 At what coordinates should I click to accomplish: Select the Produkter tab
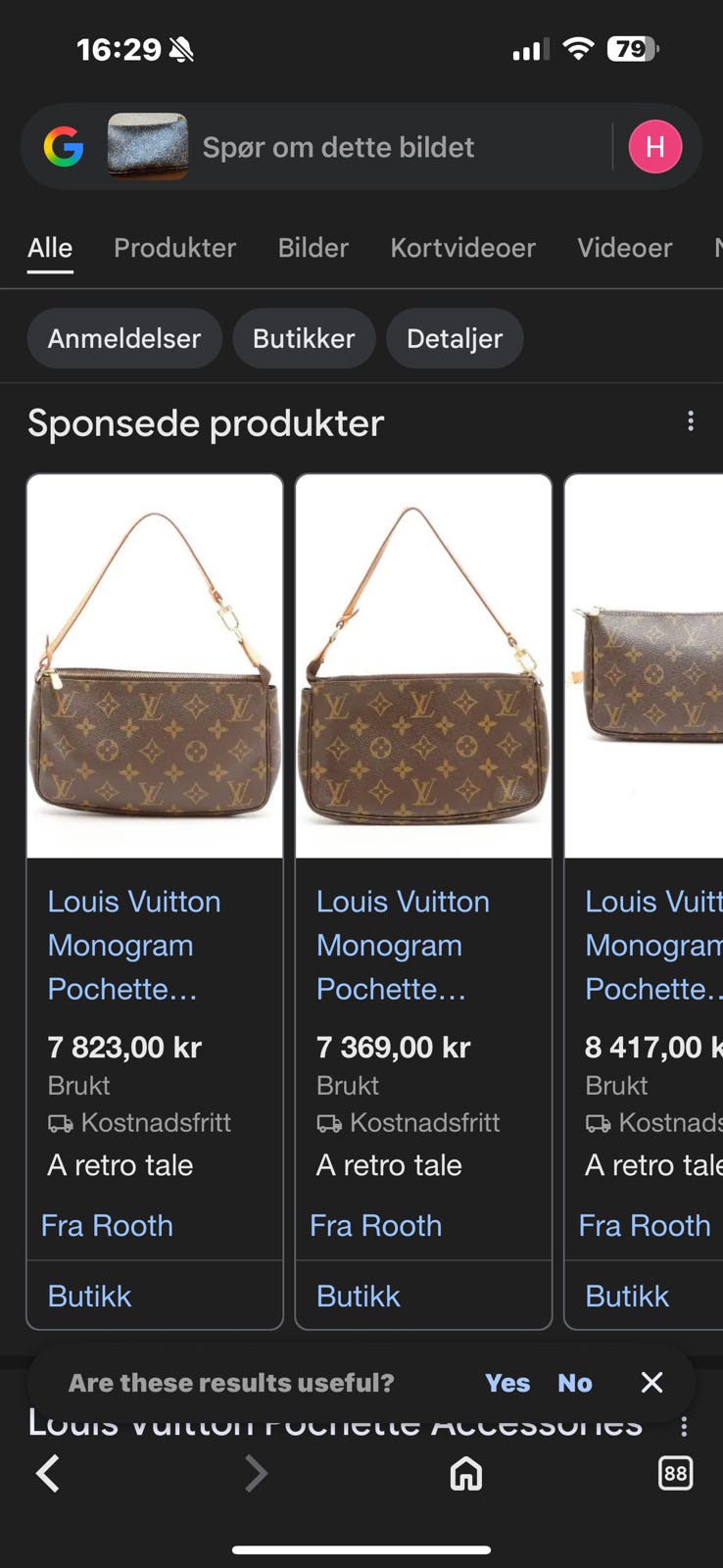[174, 248]
